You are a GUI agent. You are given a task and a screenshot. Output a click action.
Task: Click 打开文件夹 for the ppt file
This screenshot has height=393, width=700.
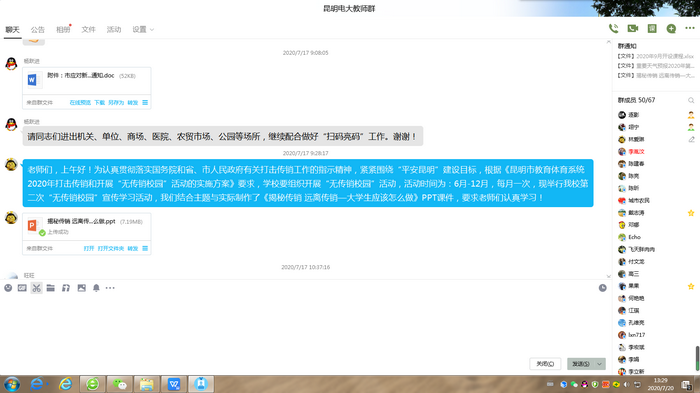pos(111,248)
